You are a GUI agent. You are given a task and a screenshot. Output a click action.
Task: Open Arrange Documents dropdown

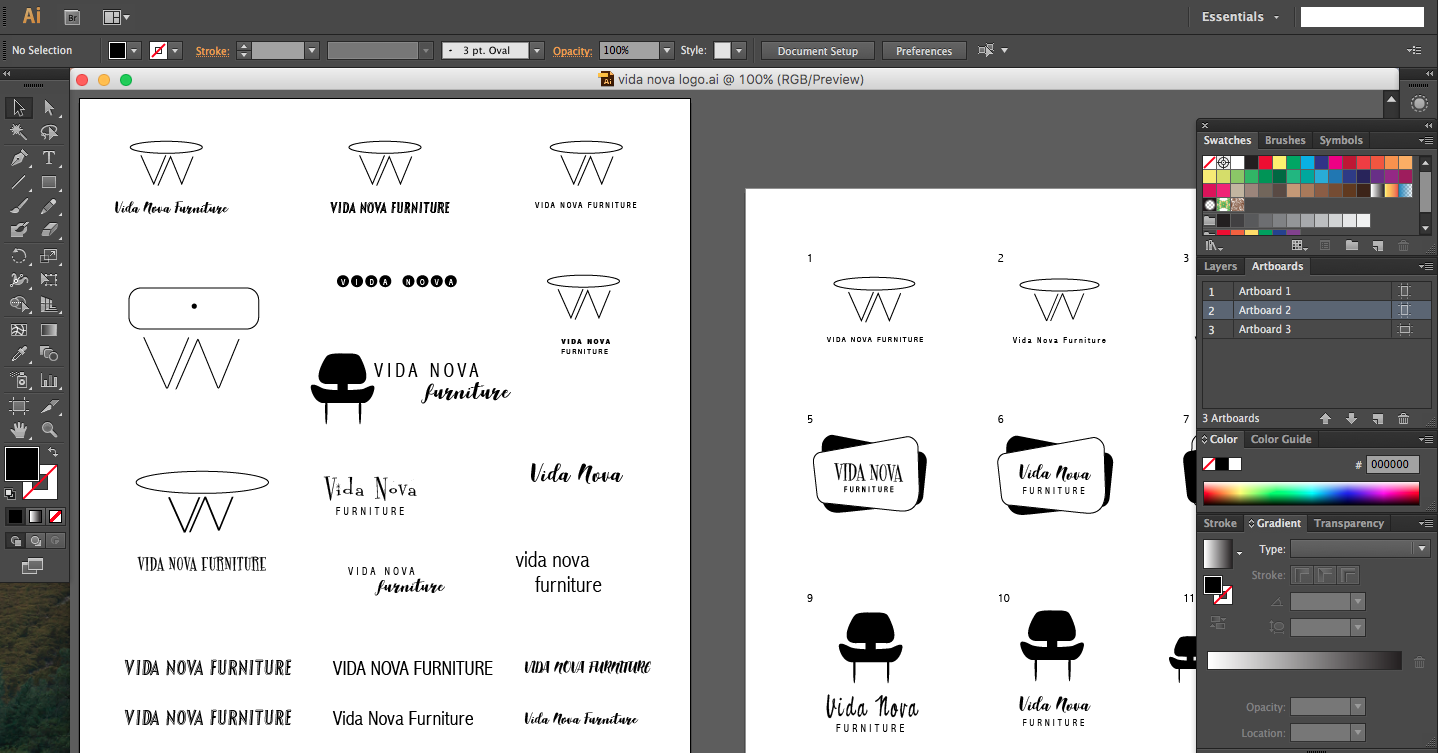click(x=116, y=17)
